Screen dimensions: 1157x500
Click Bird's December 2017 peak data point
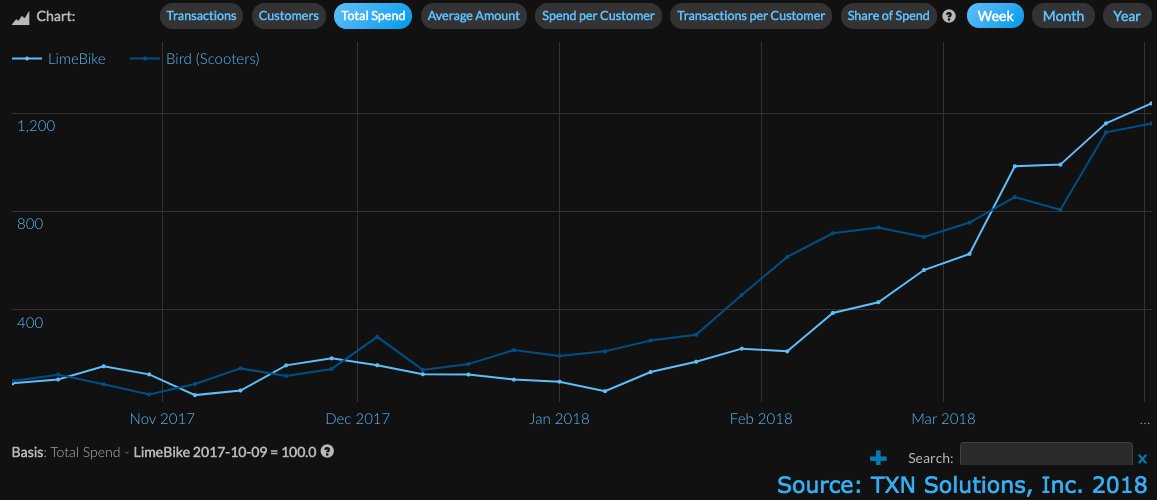click(377, 337)
